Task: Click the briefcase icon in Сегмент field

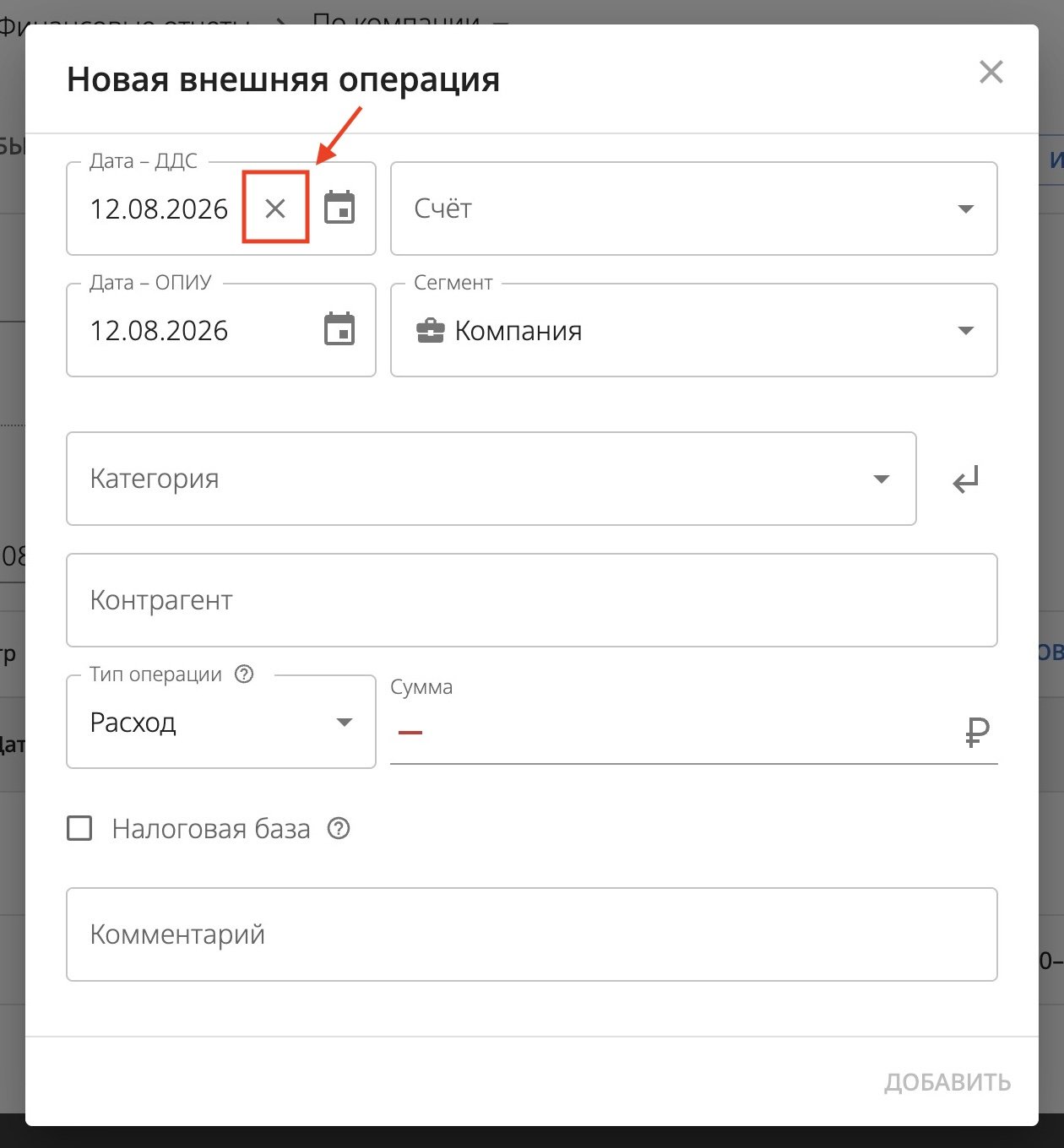Action: (x=430, y=330)
